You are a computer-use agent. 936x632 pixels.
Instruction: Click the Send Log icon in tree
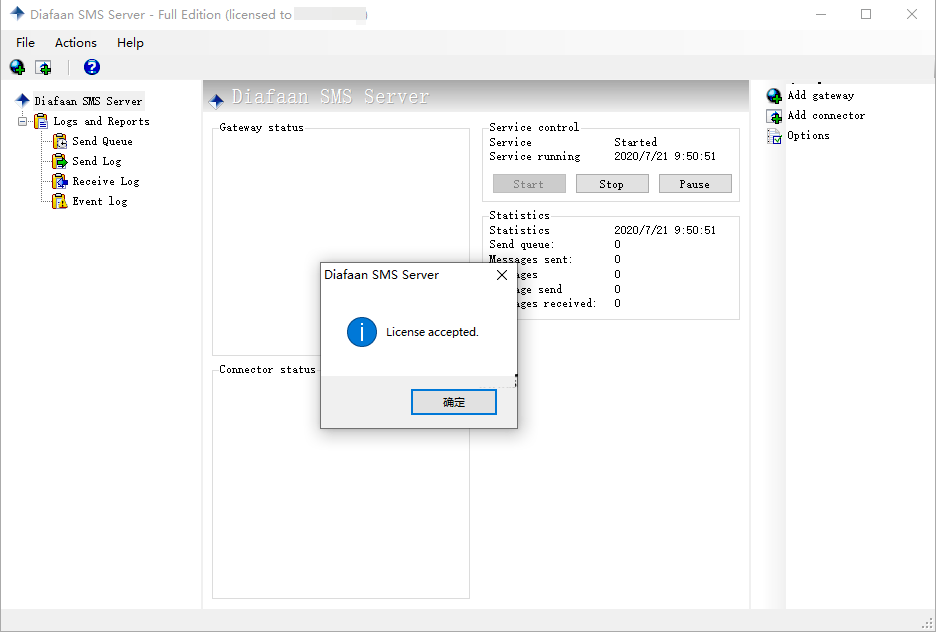[x=60, y=161]
